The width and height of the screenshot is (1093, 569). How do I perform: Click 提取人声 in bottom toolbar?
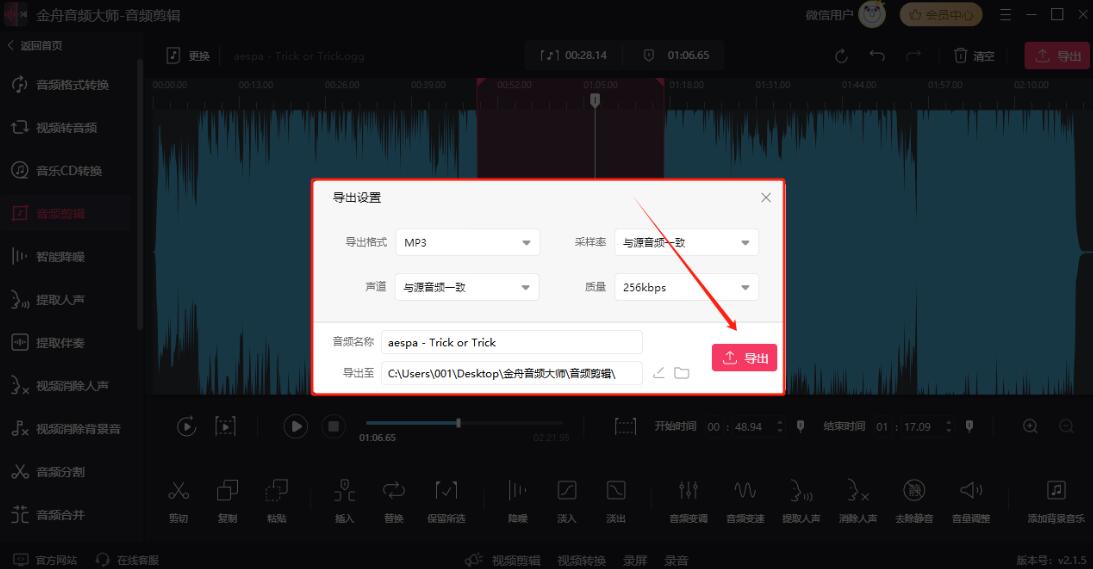[801, 501]
